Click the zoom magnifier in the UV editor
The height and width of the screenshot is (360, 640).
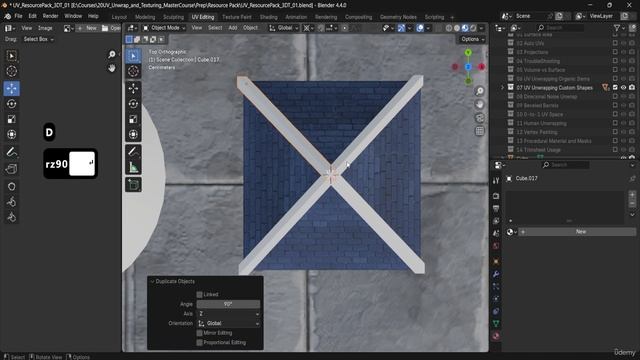112,54
